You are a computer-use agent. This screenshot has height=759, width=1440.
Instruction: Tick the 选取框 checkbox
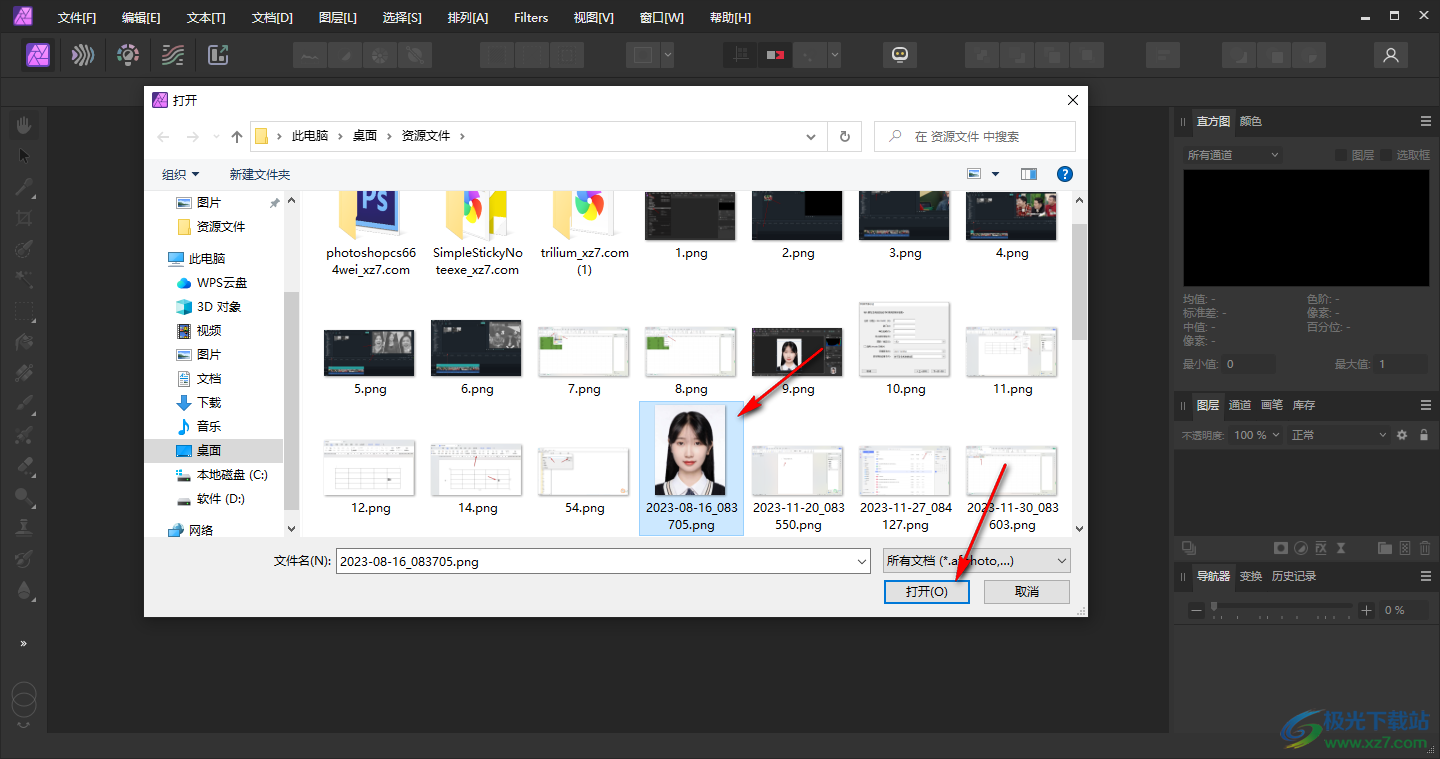pos(1386,155)
